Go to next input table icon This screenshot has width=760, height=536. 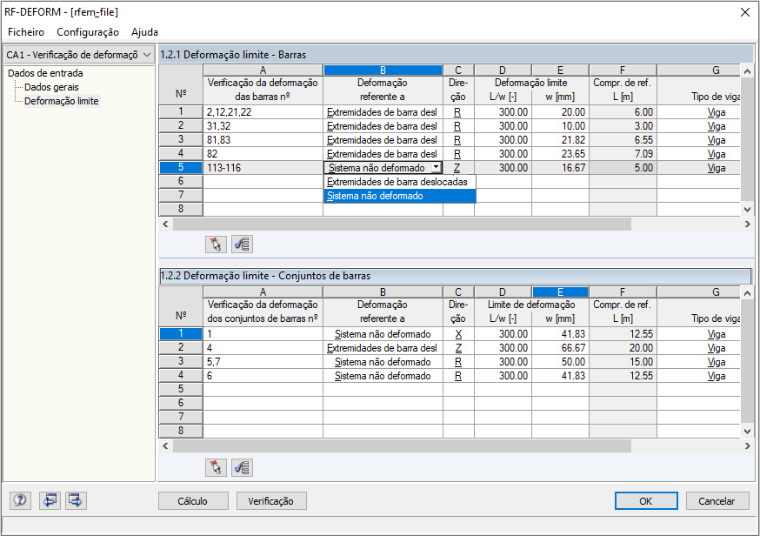pyautogui.click(x=76, y=500)
